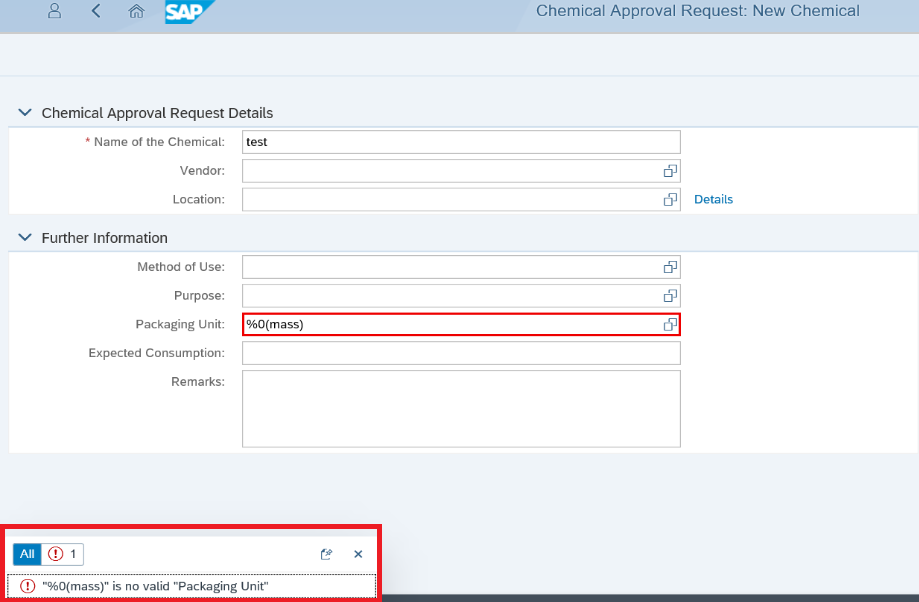Open the home page icon
Screen dimensions: 919x602
pyautogui.click(x=137, y=11)
